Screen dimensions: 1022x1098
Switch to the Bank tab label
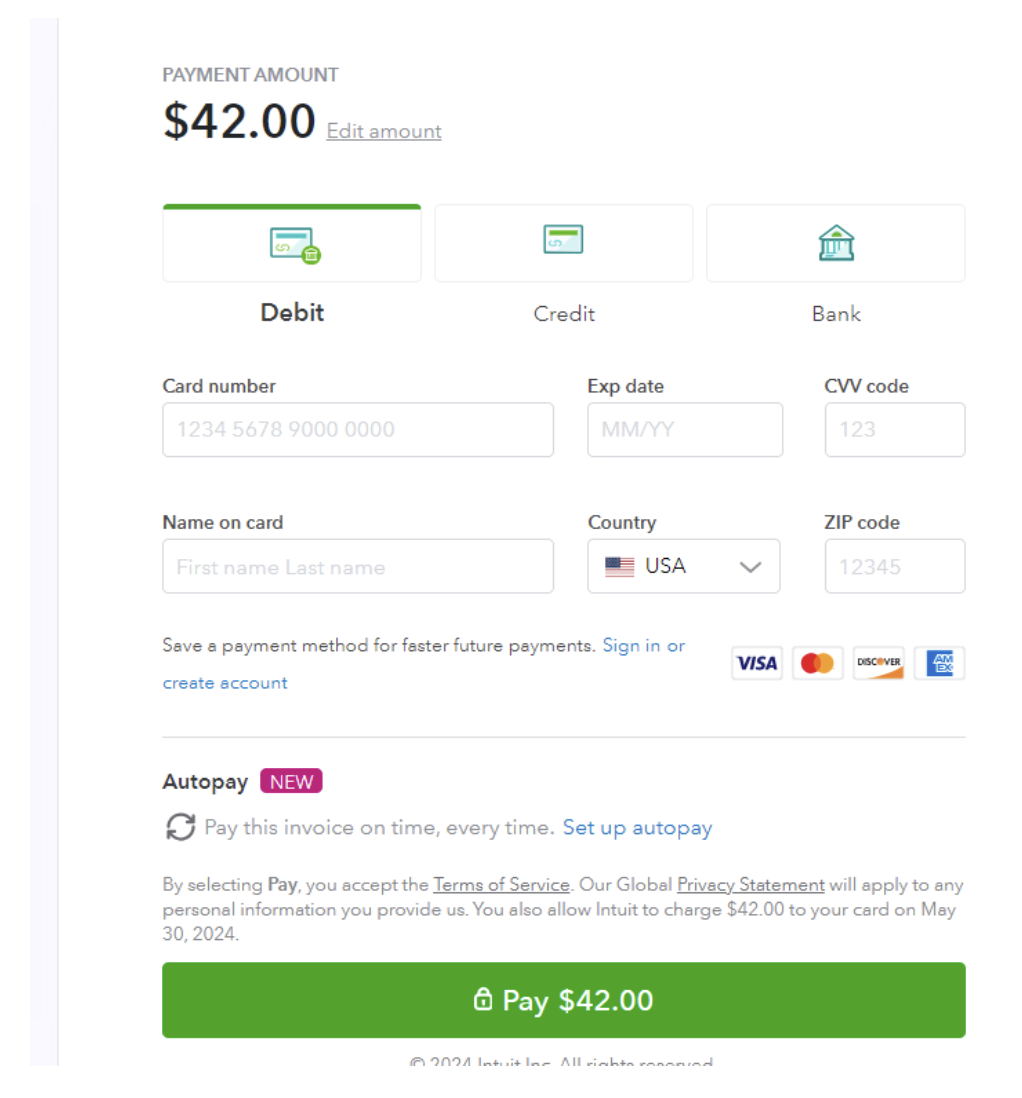[x=836, y=314]
